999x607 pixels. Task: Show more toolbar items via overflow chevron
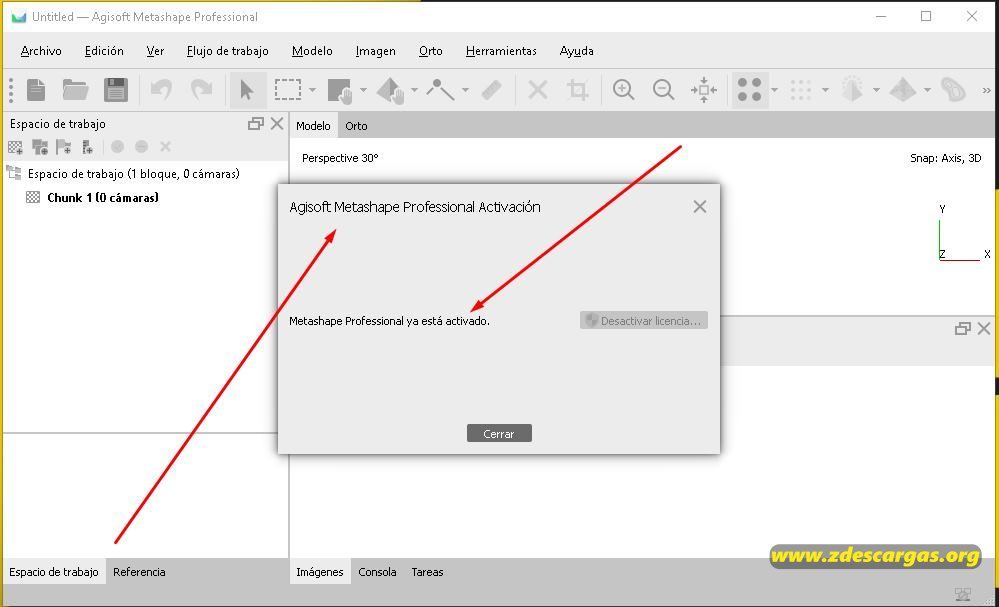[x=986, y=90]
